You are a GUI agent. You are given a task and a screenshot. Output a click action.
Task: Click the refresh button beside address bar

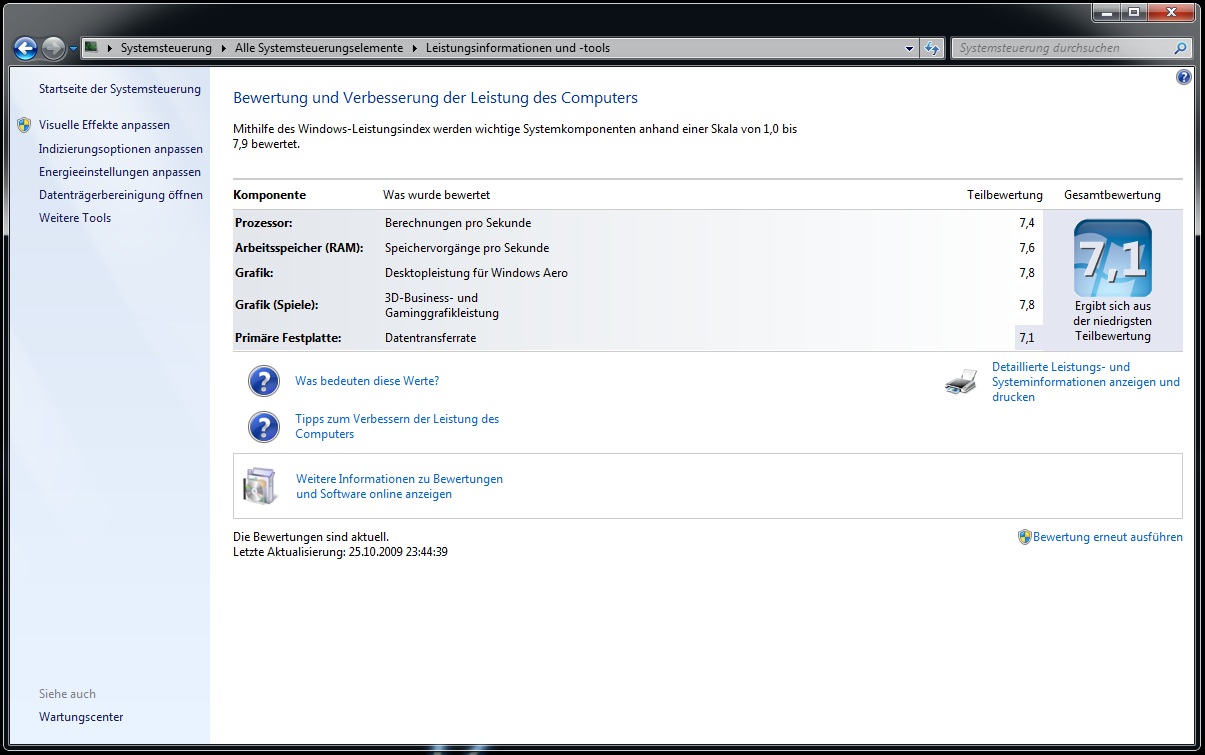[932, 48]
